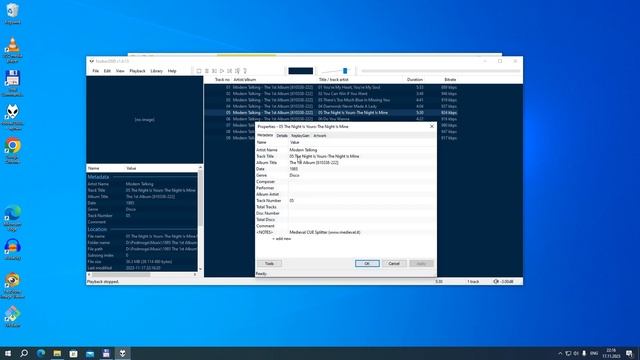Image resolution: width=640 pixels, height=360 pixels.
Task: Close the Properties dialog
Action: [x=432, y=127]
